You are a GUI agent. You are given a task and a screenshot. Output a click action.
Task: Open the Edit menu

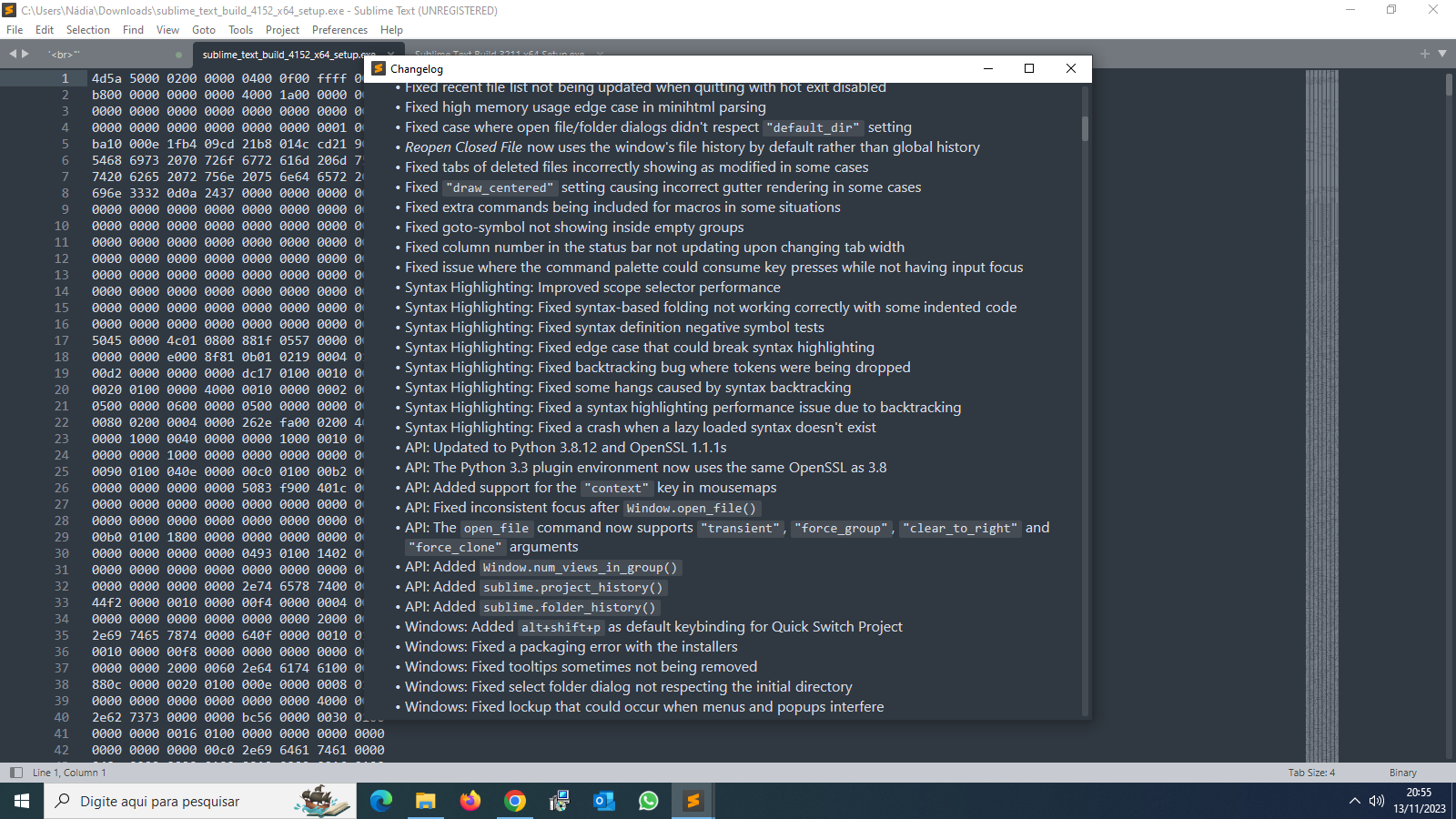click(45, 30)
